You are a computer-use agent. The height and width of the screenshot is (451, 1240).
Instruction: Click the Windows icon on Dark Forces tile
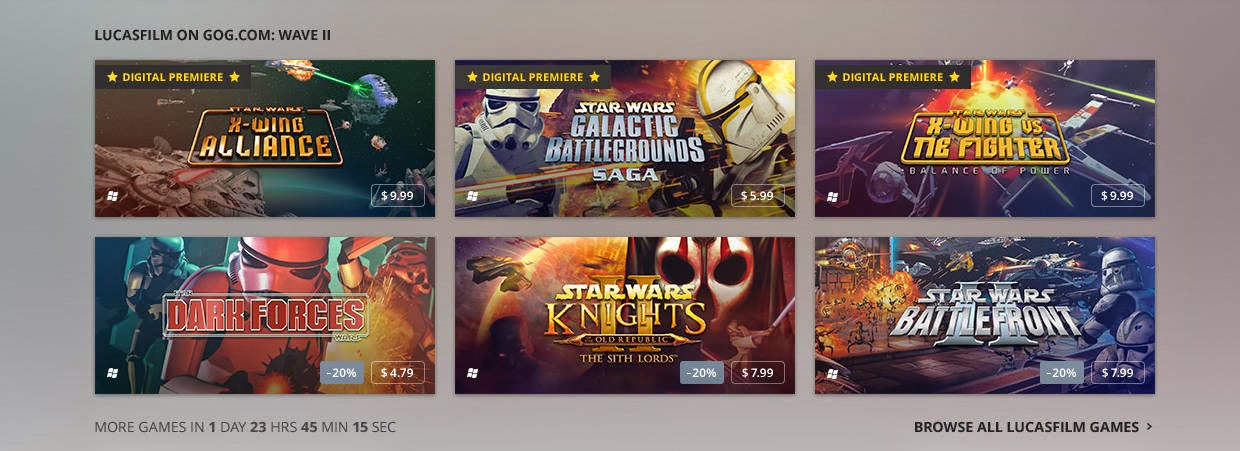[x=113, y=373]
